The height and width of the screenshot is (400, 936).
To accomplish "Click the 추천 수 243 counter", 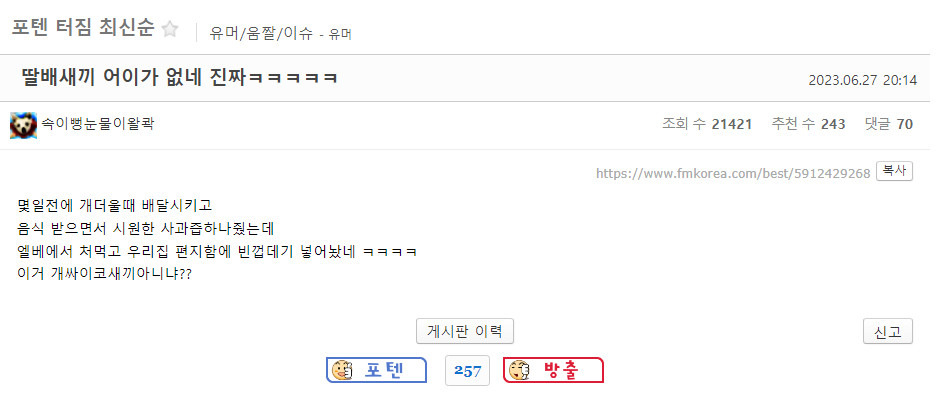I will click(808, 124).
